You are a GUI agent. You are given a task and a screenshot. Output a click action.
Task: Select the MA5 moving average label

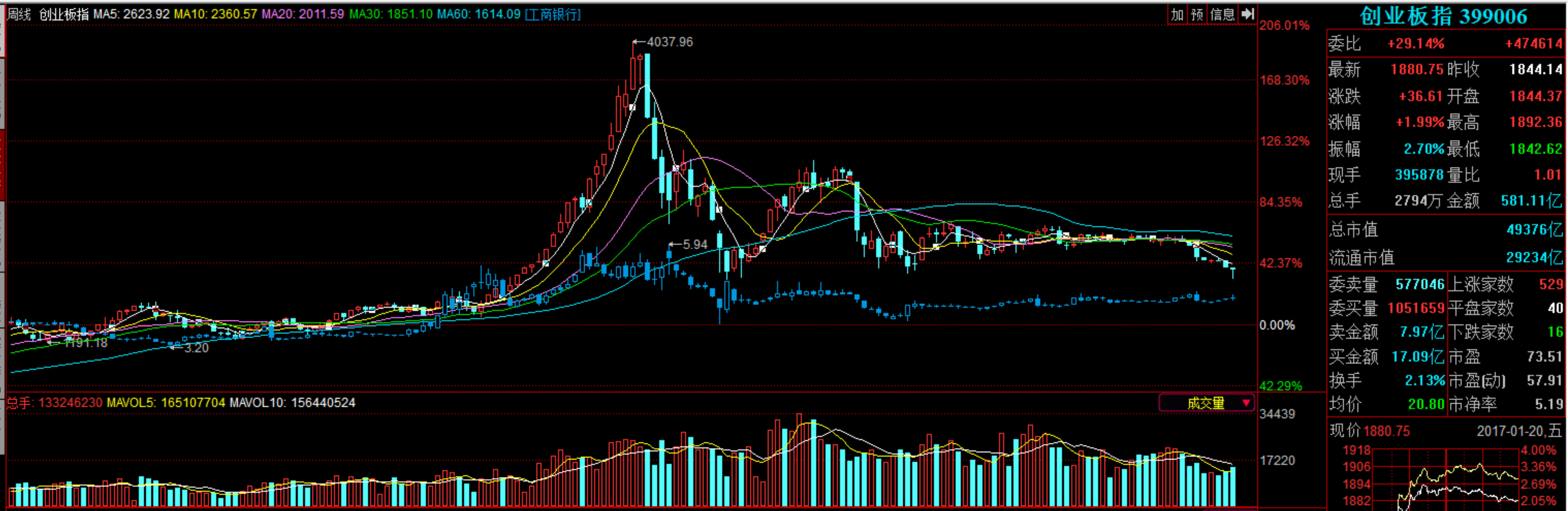click(131, 14)
